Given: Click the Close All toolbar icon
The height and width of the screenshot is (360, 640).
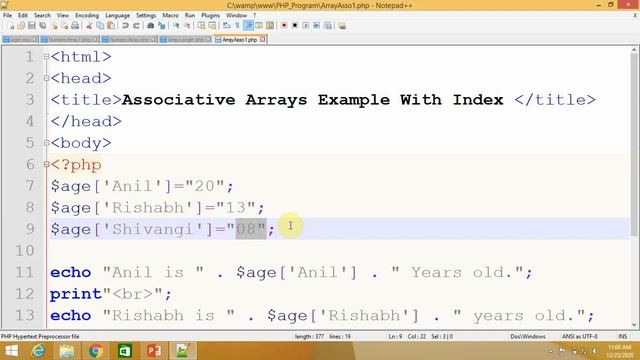Looking at the screenshot, I should coord(65,26).
